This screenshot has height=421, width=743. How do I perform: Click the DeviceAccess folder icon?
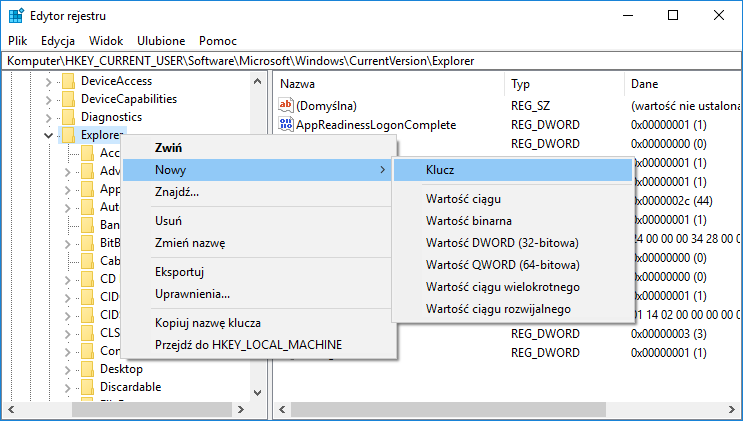point(69,81)
